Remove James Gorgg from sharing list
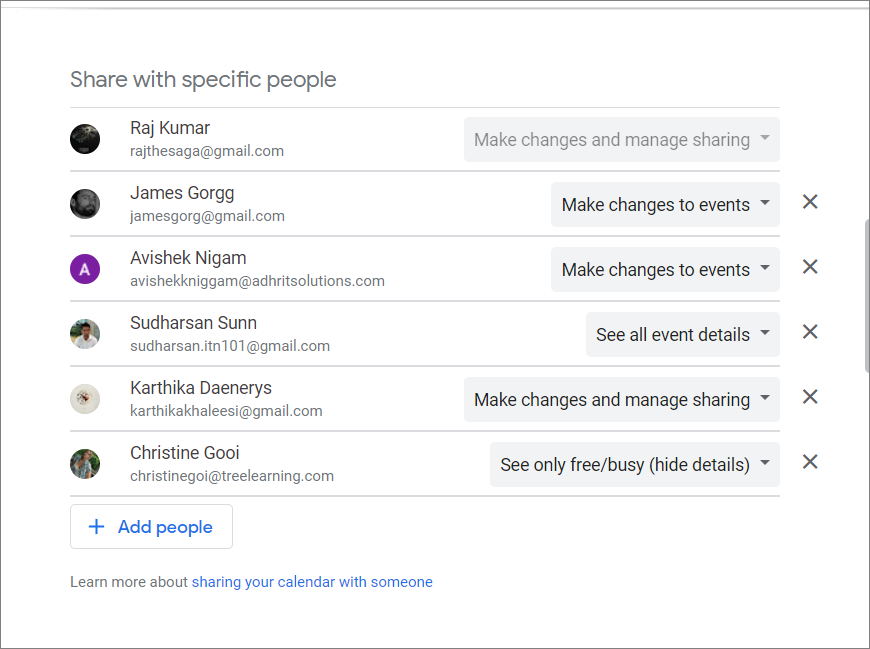Viewport: 870px width, 649px height. 810,202
